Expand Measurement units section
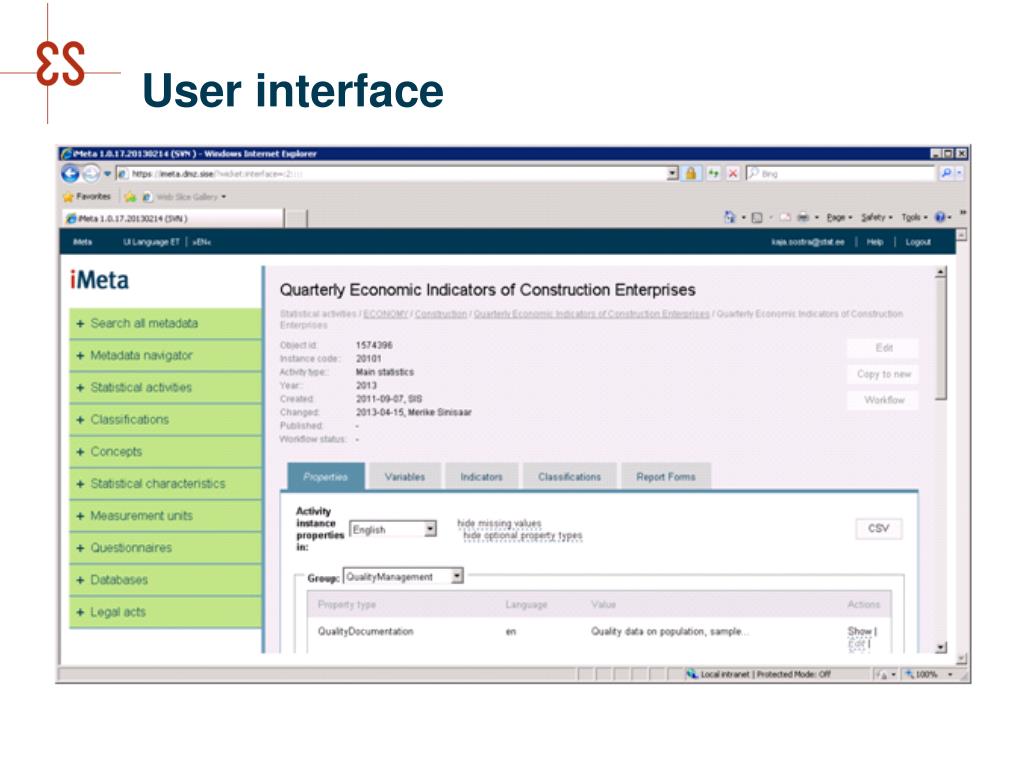1024x768 pixels. coord(165,515)
